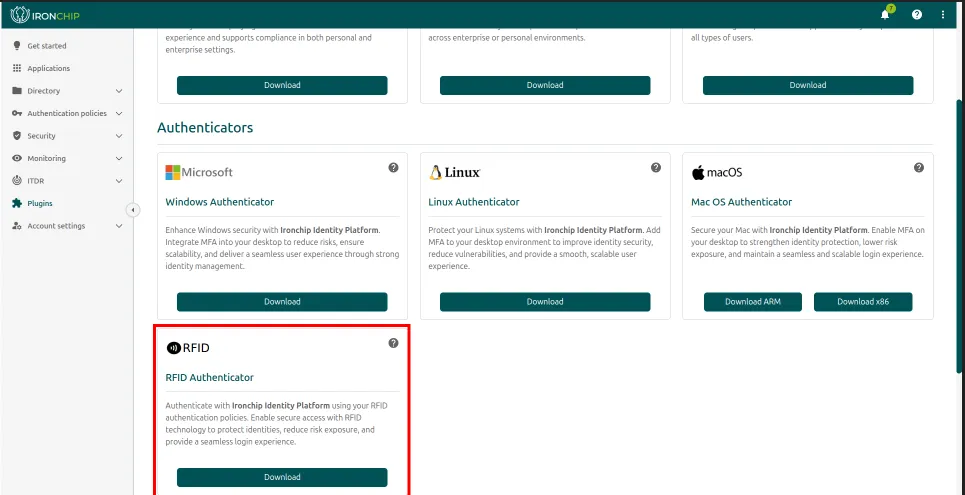
Task: Expand the ITDR submenu chevron
Action: point(119,181)
